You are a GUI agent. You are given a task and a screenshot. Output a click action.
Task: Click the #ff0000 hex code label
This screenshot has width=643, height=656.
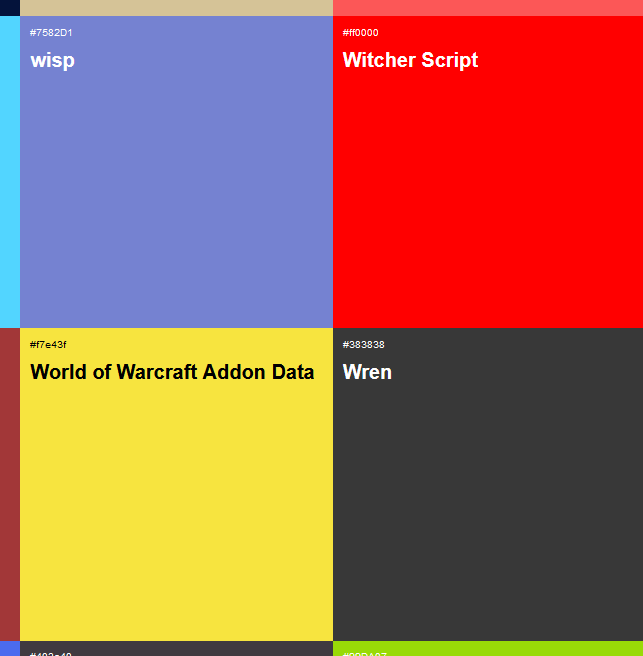tap(360, 33)
